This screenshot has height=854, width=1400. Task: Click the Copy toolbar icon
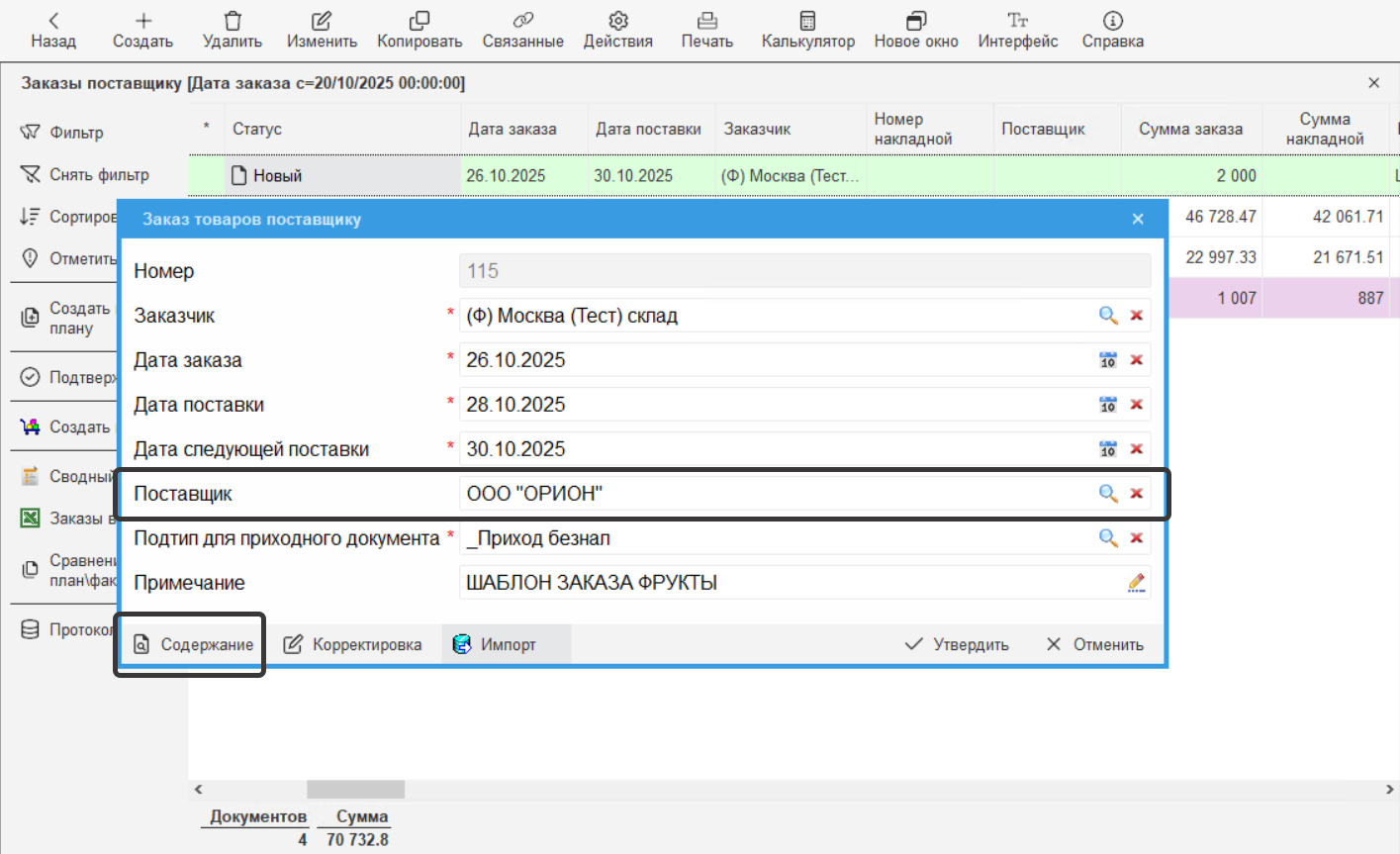click(420, 21)
